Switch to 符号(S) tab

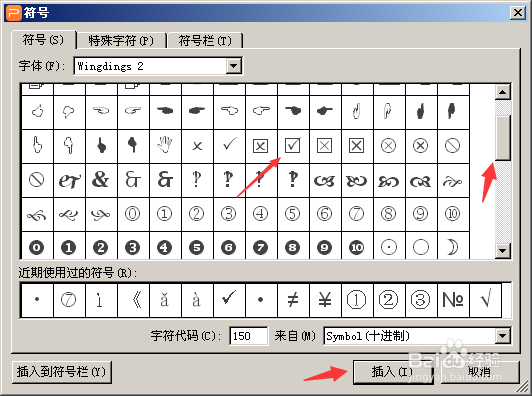(x=43, y=40)
